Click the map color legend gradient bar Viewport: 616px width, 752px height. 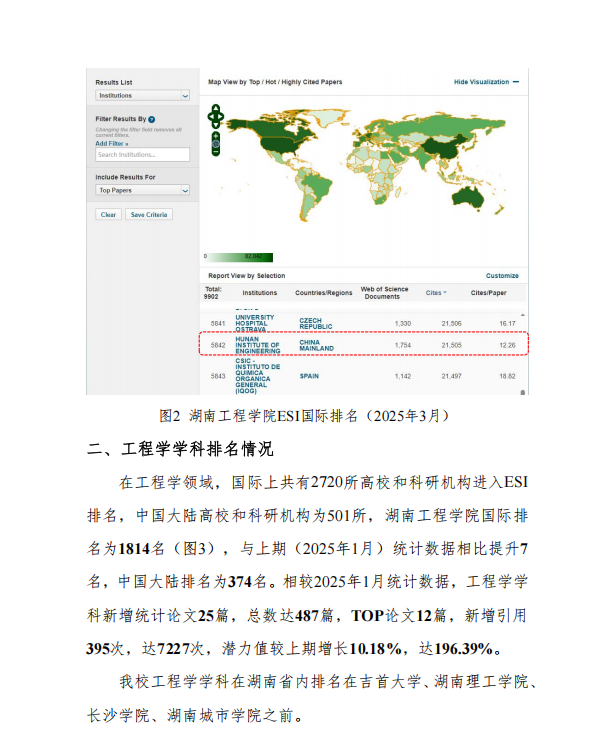point(240,256)
